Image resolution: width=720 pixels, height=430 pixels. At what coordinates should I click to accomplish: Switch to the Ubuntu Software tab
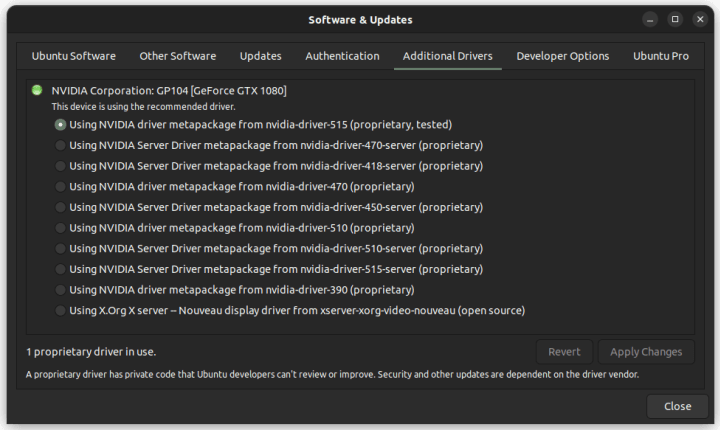73,56
